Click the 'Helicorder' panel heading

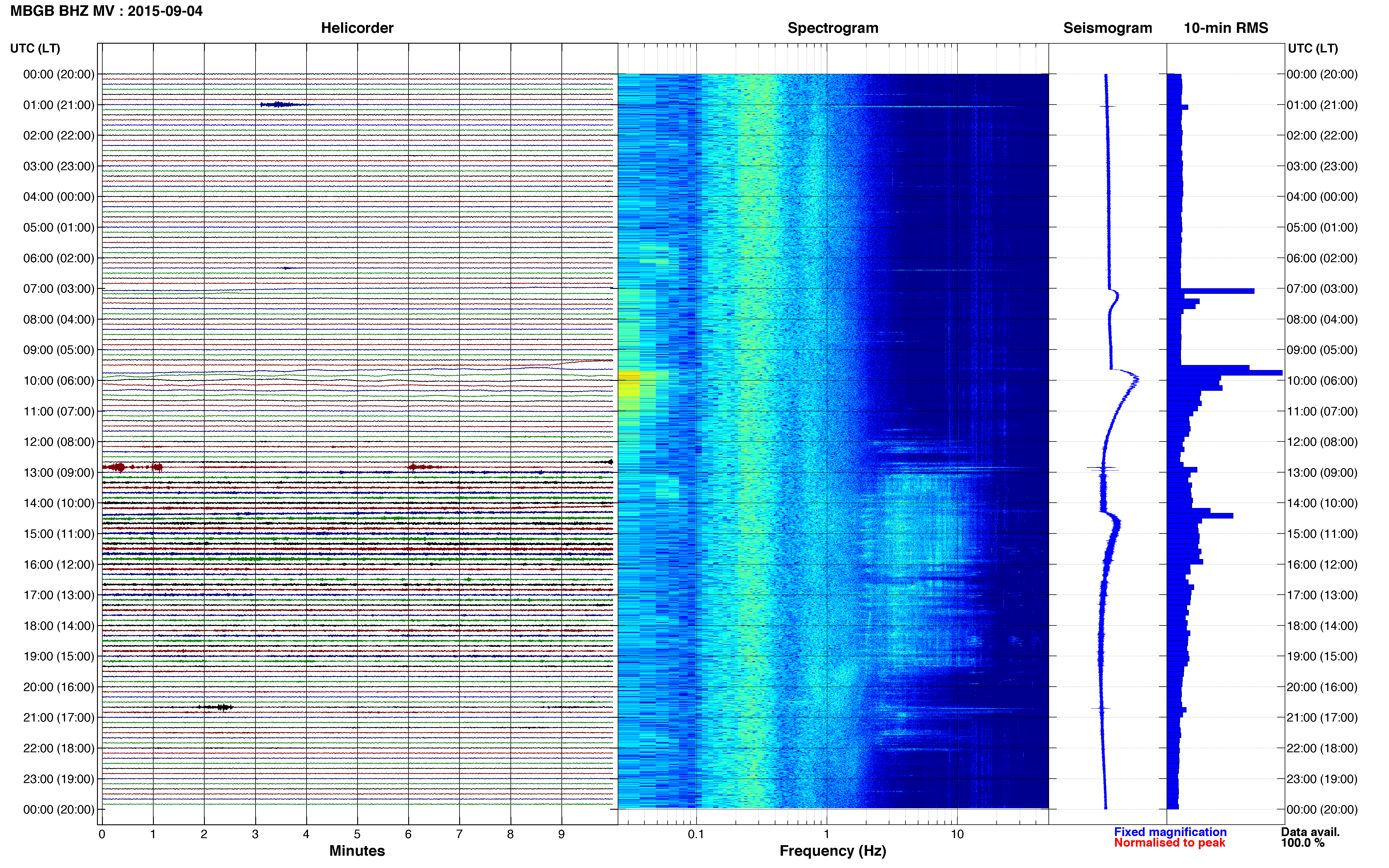pos(357,28)
